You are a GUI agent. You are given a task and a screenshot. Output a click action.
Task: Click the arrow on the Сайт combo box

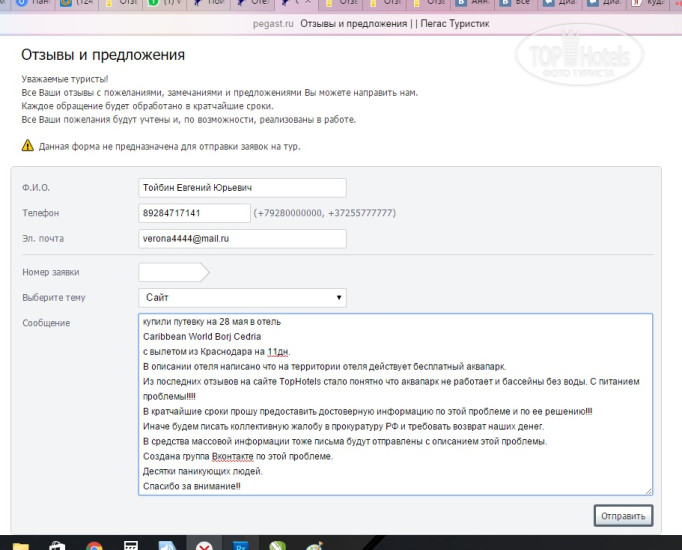click(339, 297)
